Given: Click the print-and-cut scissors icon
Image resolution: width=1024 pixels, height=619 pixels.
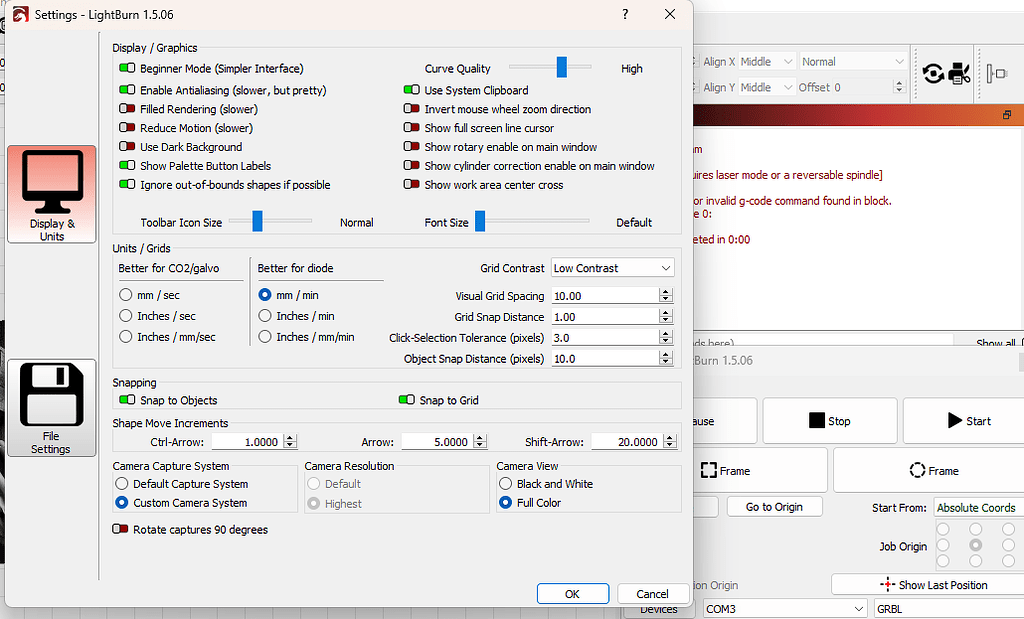Looking at the screenshot, I should pos(959,72).
